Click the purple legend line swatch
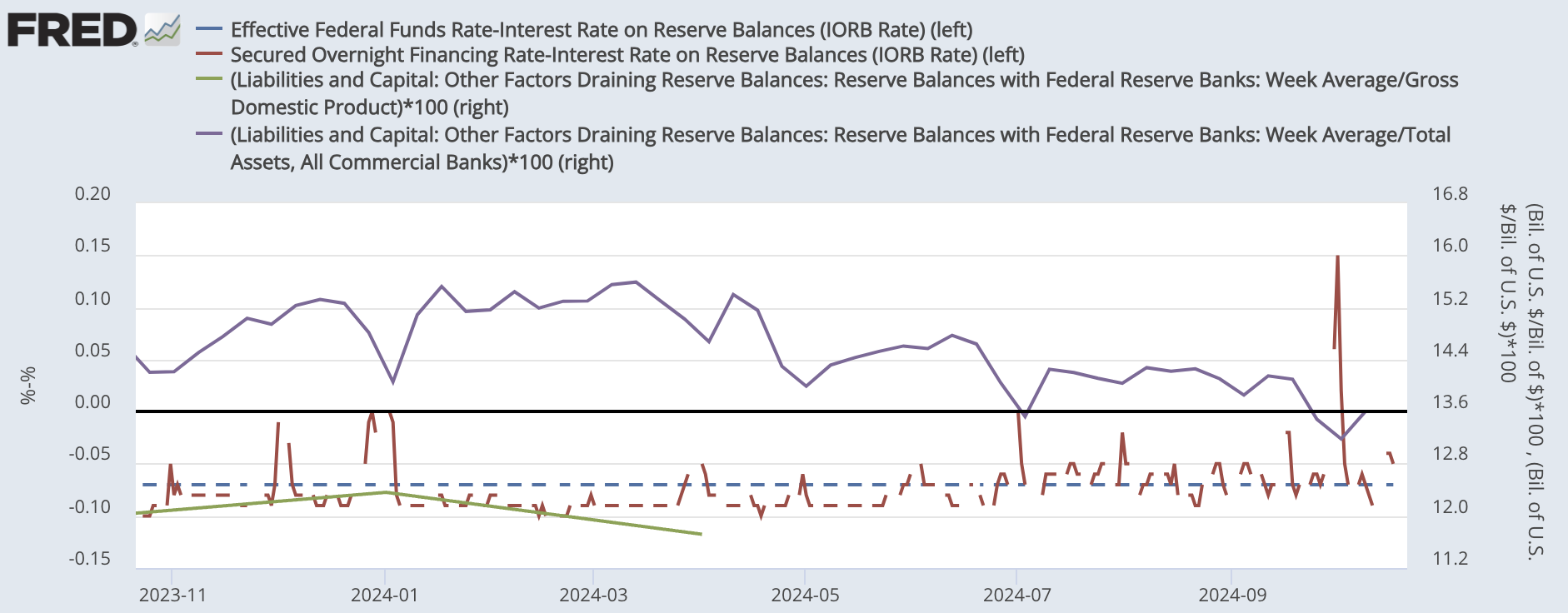This screenshot has height=613, width=1568. (208, 134)
